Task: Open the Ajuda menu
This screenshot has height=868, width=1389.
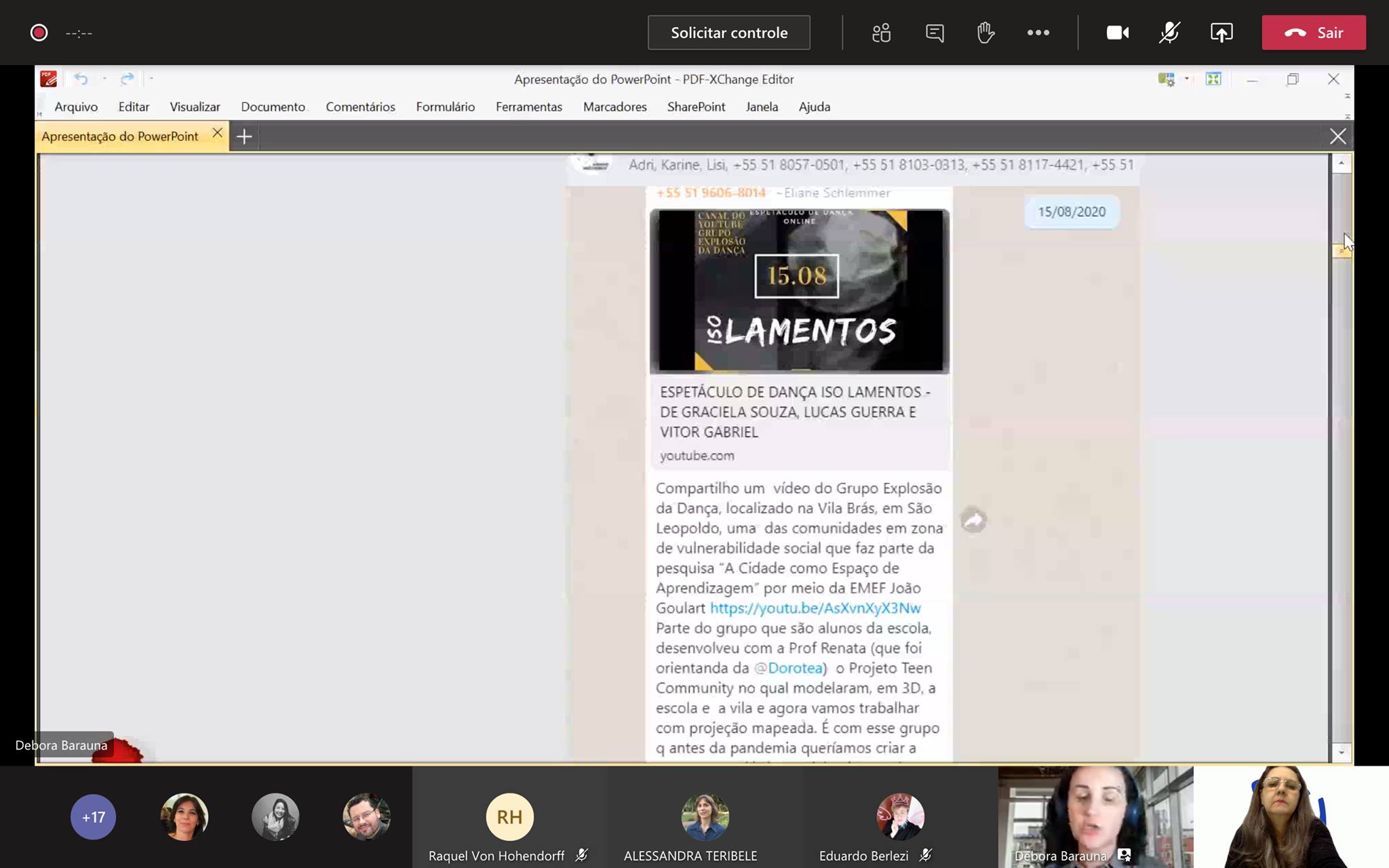Action: tap(814, 106)
